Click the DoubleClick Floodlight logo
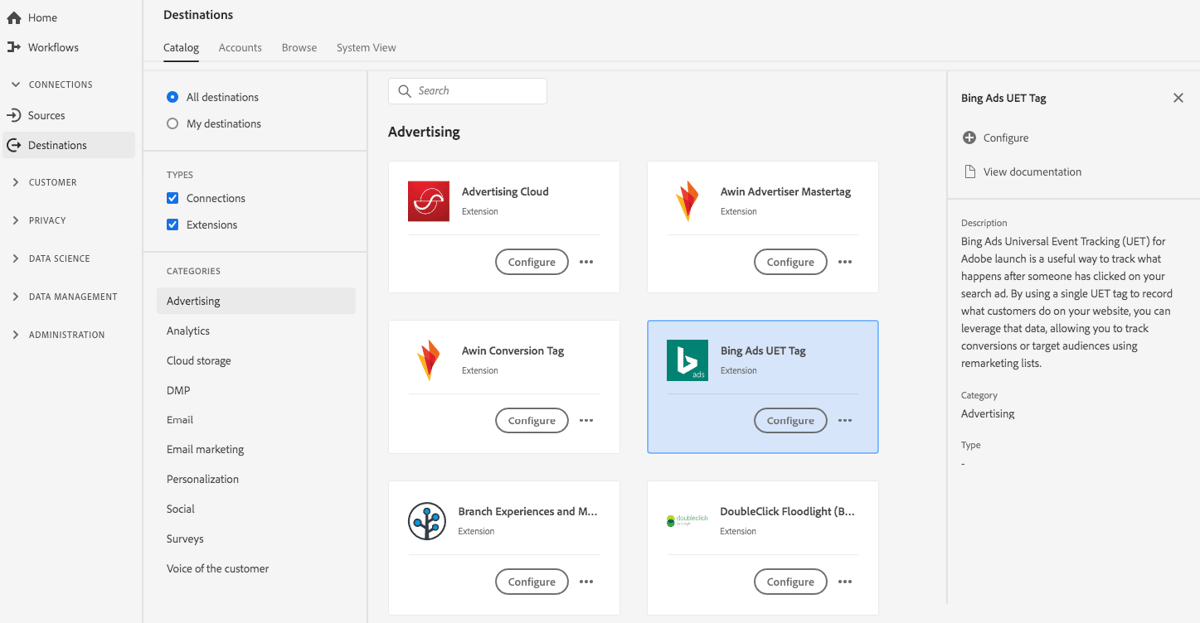 686,521
